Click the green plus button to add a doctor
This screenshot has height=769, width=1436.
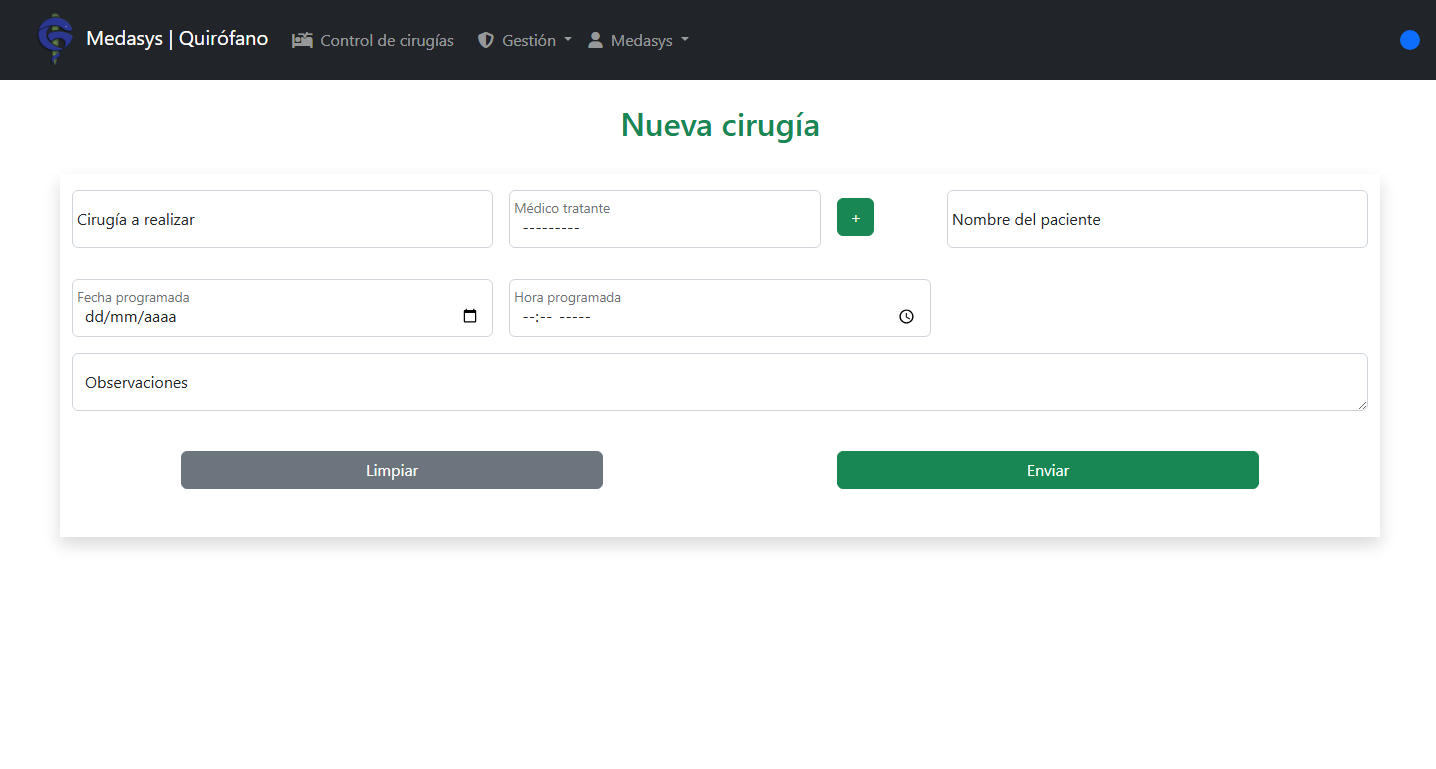[x=855, y=217]
